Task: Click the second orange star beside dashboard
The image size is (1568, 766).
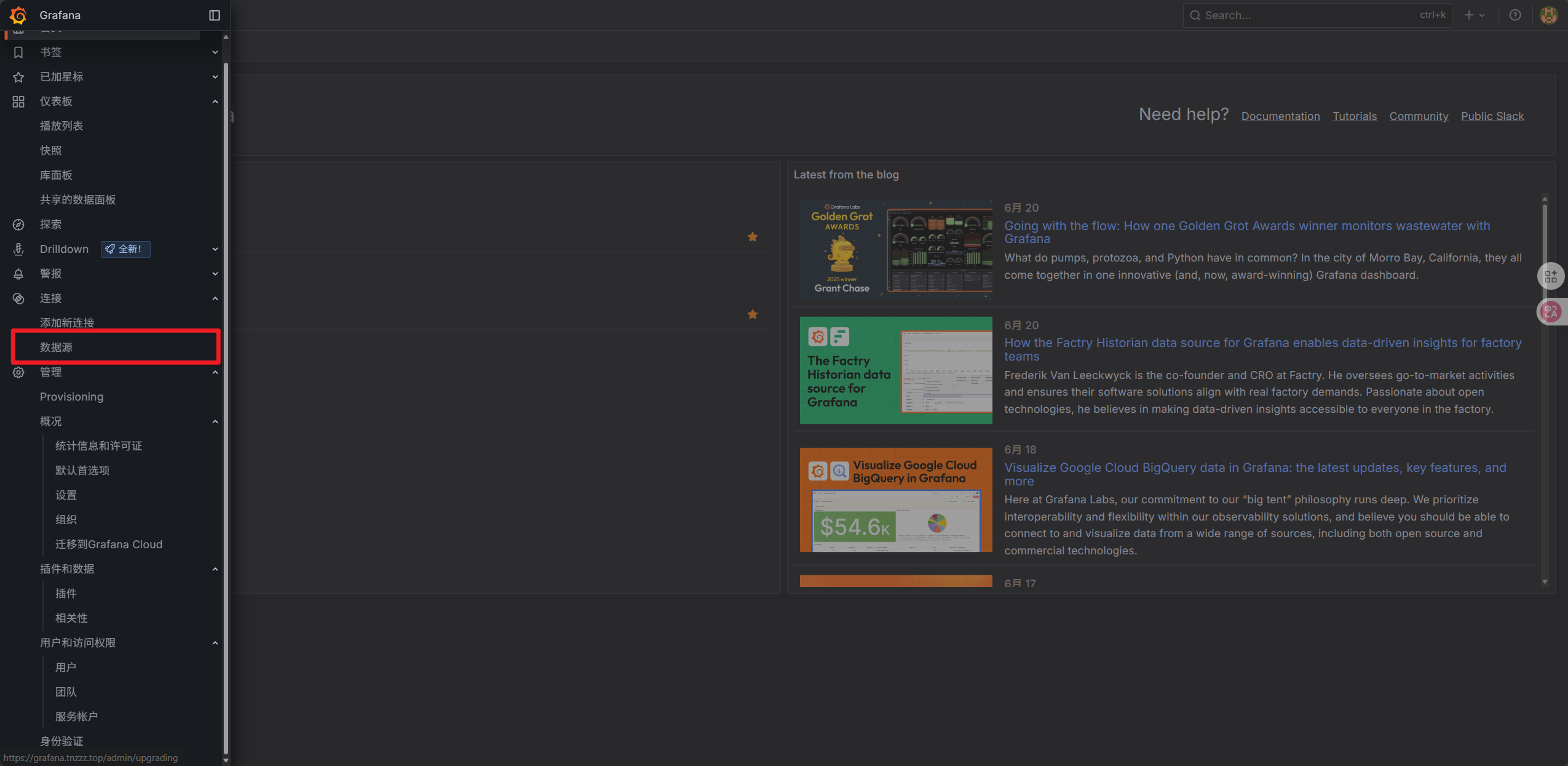Action: (752, 314)
